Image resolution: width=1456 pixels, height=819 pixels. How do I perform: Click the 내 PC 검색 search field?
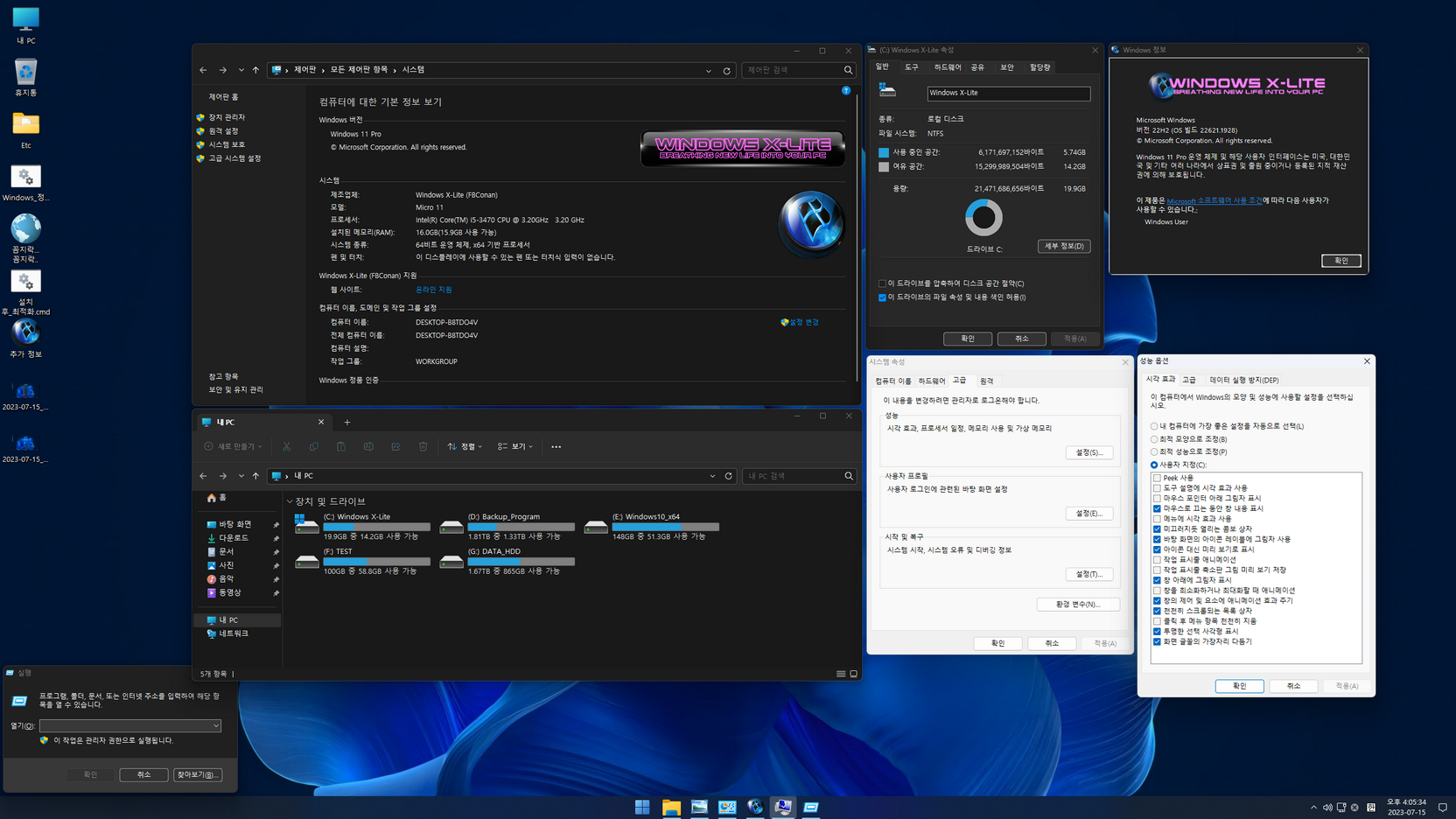[793, 476]
